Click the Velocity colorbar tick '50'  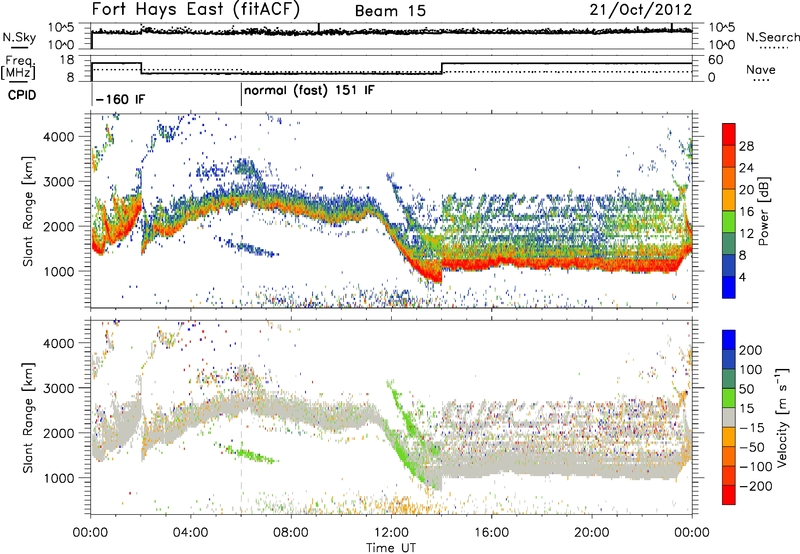[x=746, y=389]
